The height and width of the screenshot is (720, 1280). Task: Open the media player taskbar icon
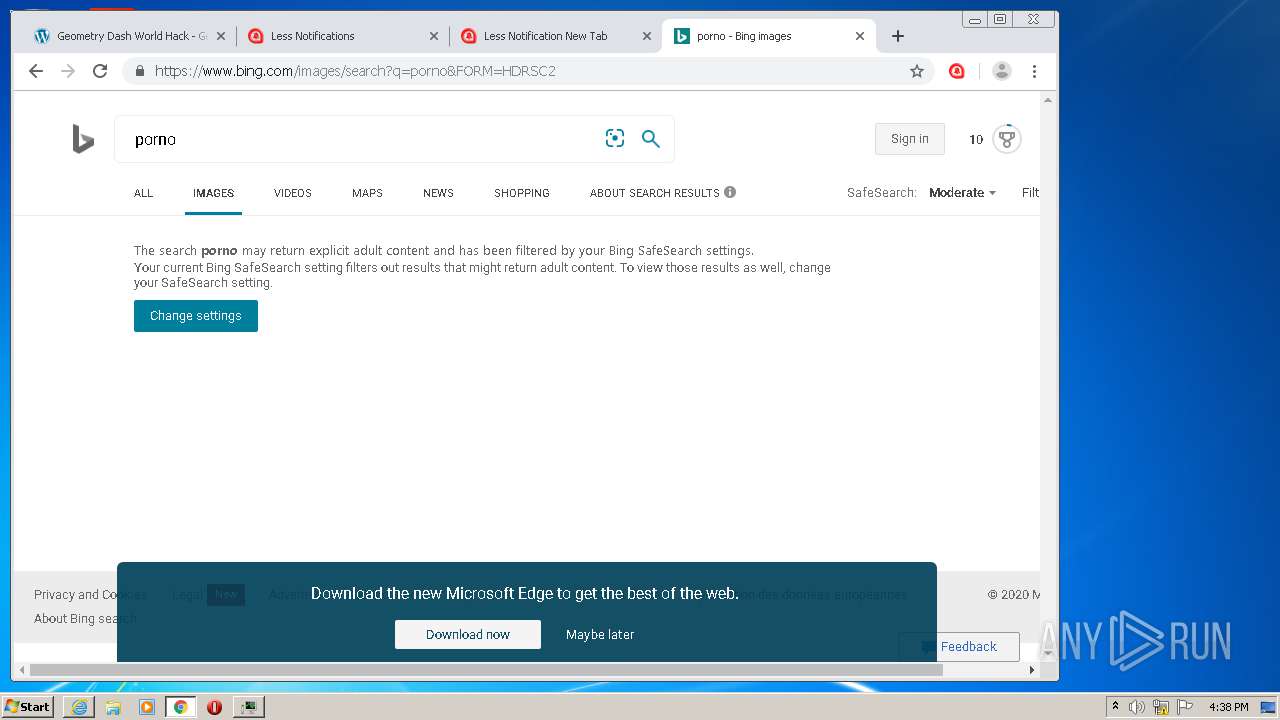pyautogui.click(x=147, y=707)
